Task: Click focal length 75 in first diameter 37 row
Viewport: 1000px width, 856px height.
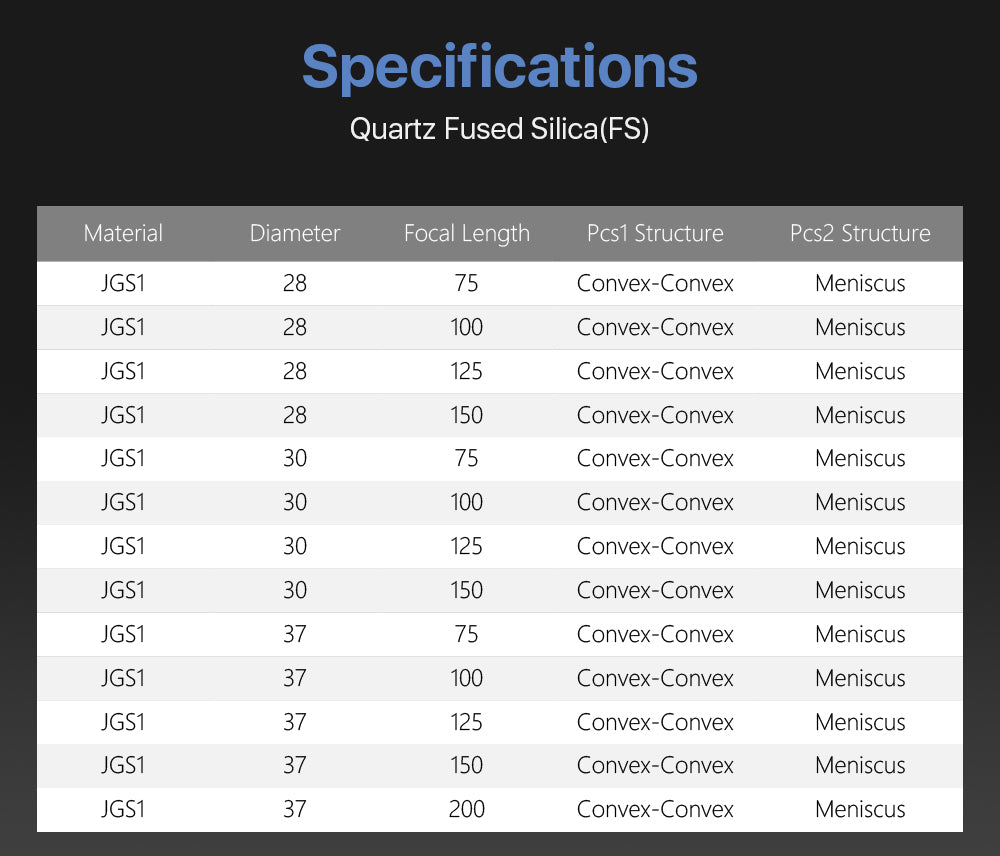Action: click(x=466, y=634)
